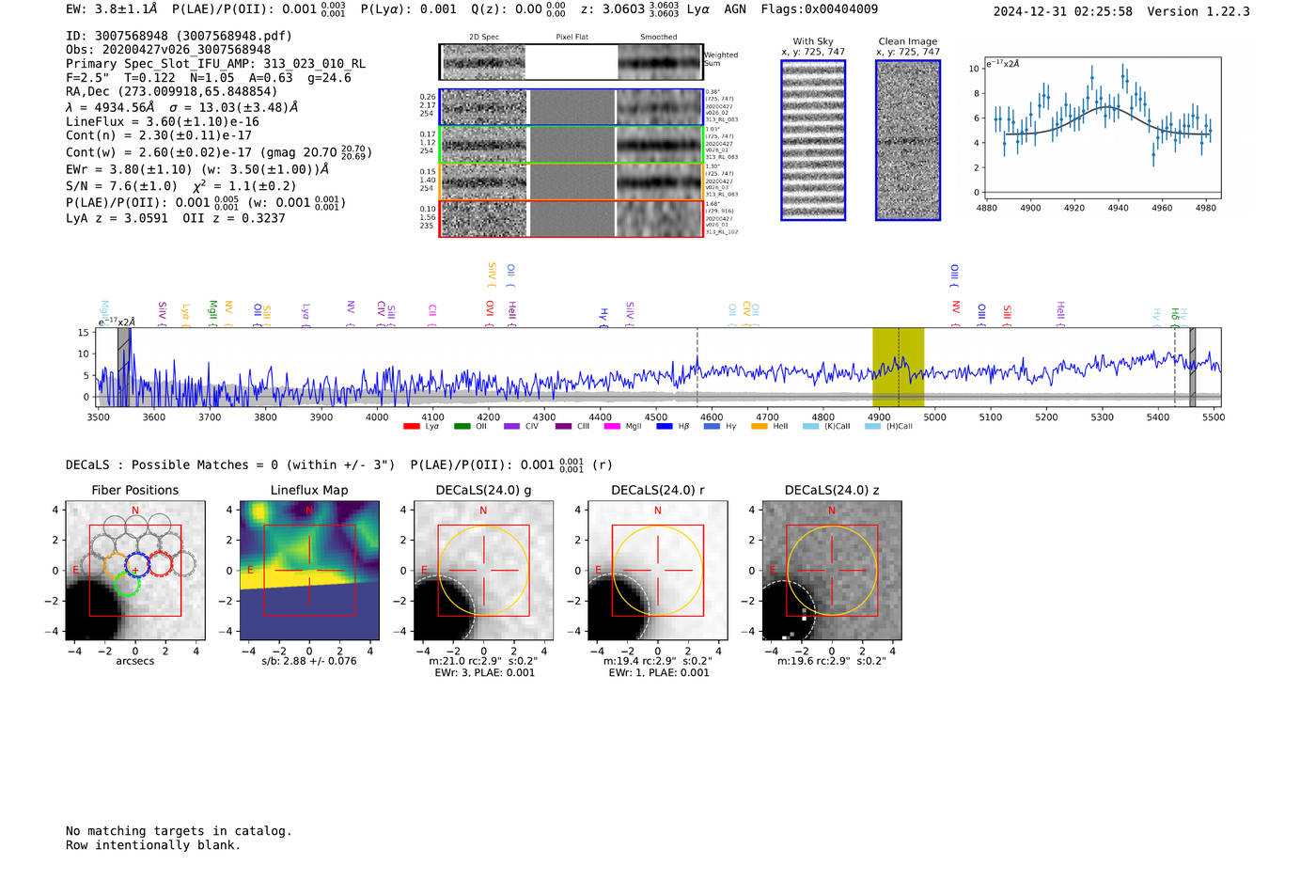Open the Clean Image cutout

(x=908, y=140)
